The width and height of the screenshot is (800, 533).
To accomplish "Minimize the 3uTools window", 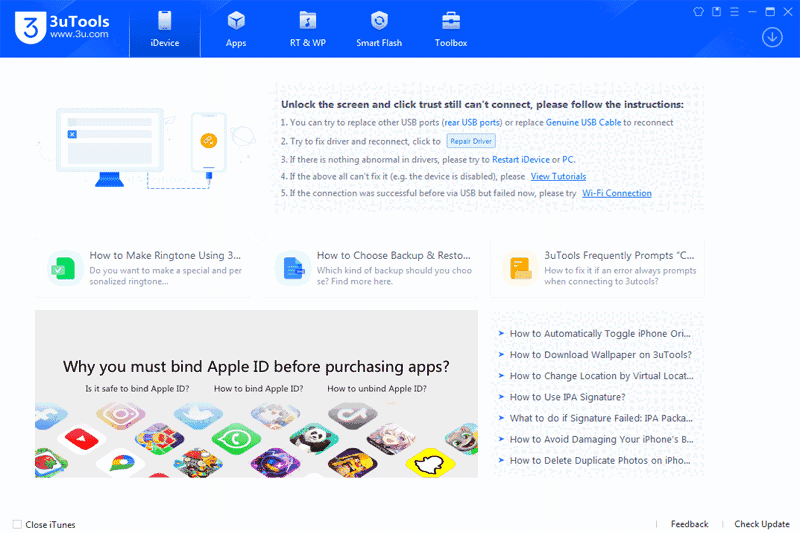I will [752, 12].
